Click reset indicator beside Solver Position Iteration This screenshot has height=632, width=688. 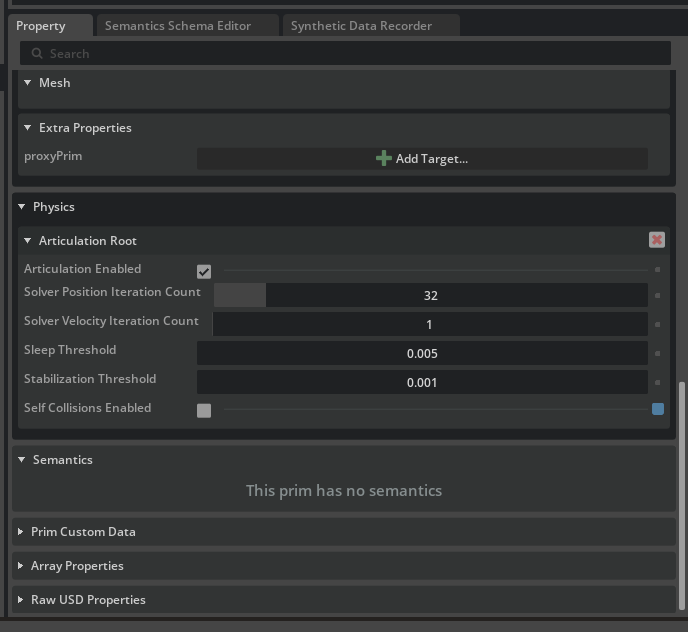pos(657,296)
